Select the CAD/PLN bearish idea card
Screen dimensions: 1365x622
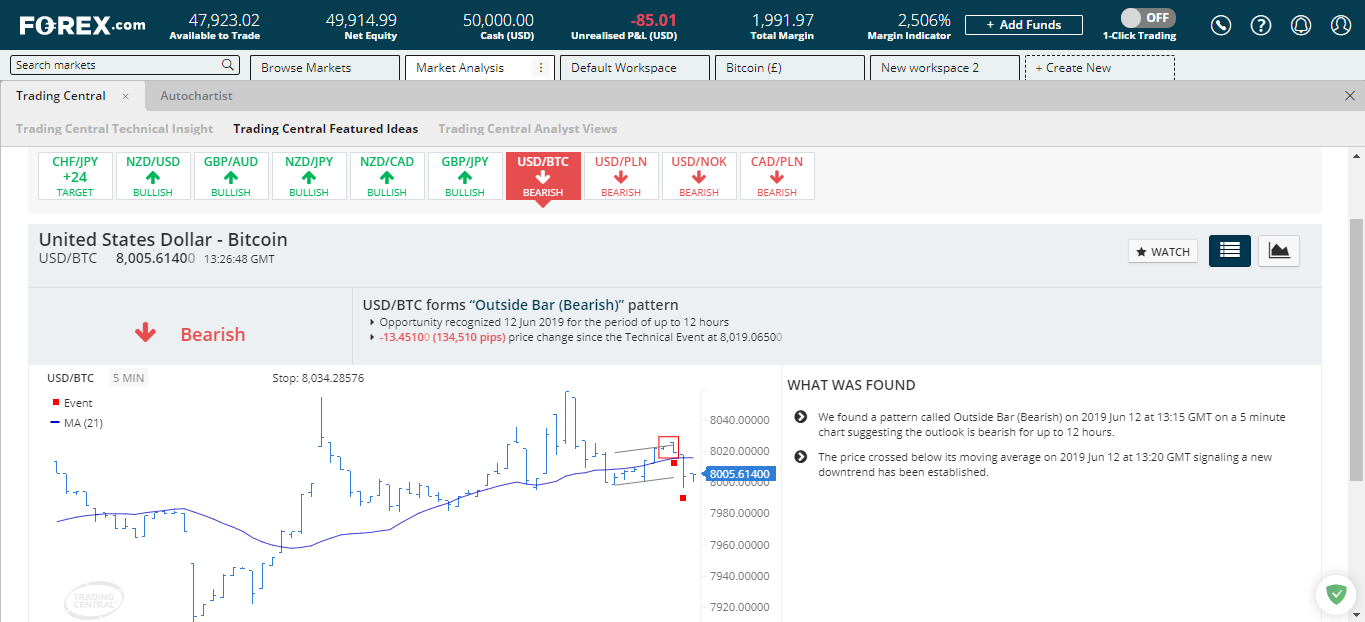pos(777,176)
